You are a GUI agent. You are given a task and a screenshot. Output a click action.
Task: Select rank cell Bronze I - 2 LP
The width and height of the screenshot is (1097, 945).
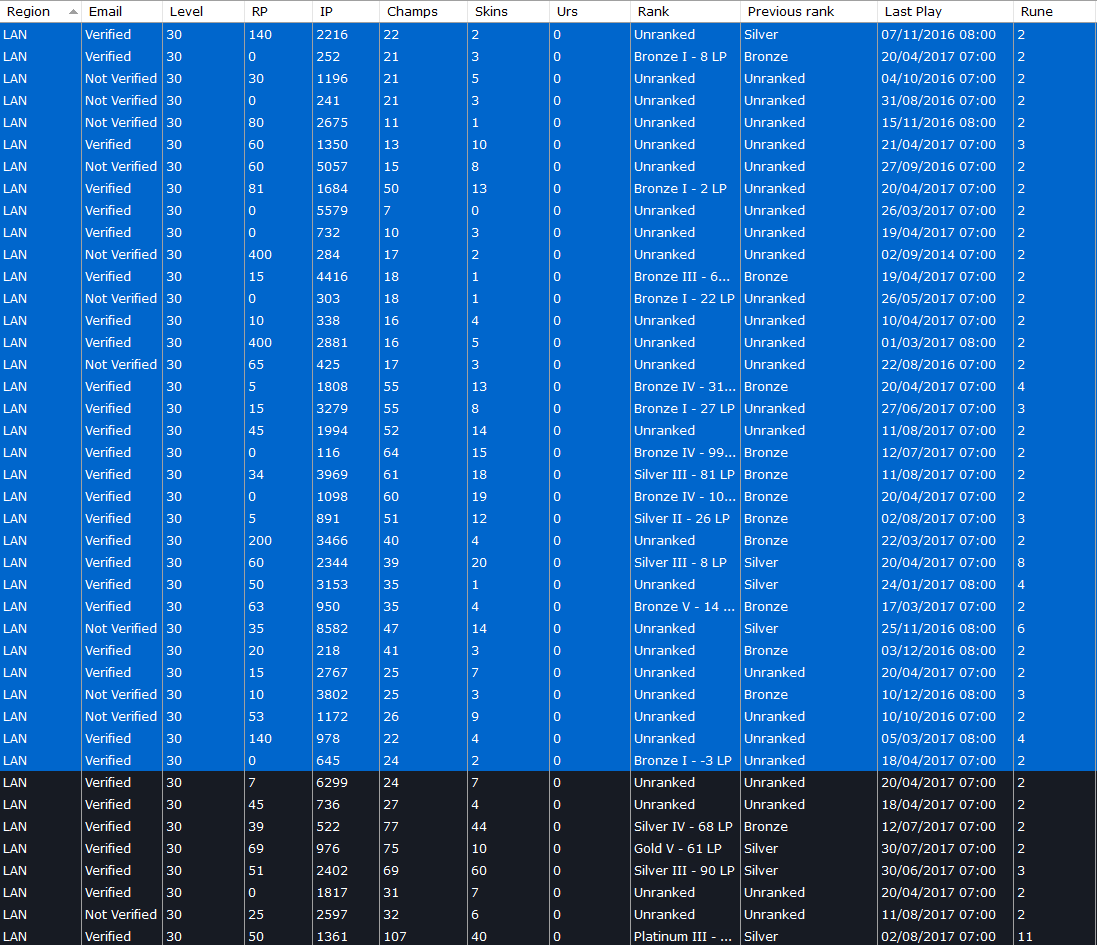pyautogui.click(x=680, y=189)
